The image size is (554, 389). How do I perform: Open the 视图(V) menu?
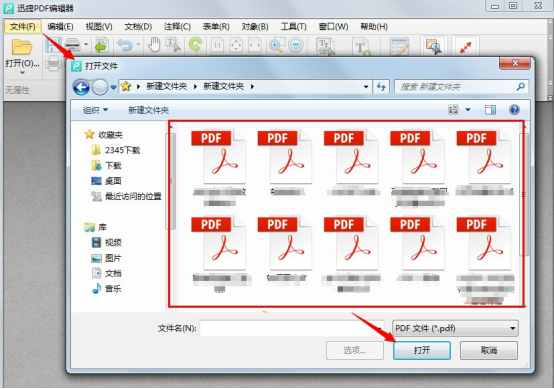(x=99, y=27)
